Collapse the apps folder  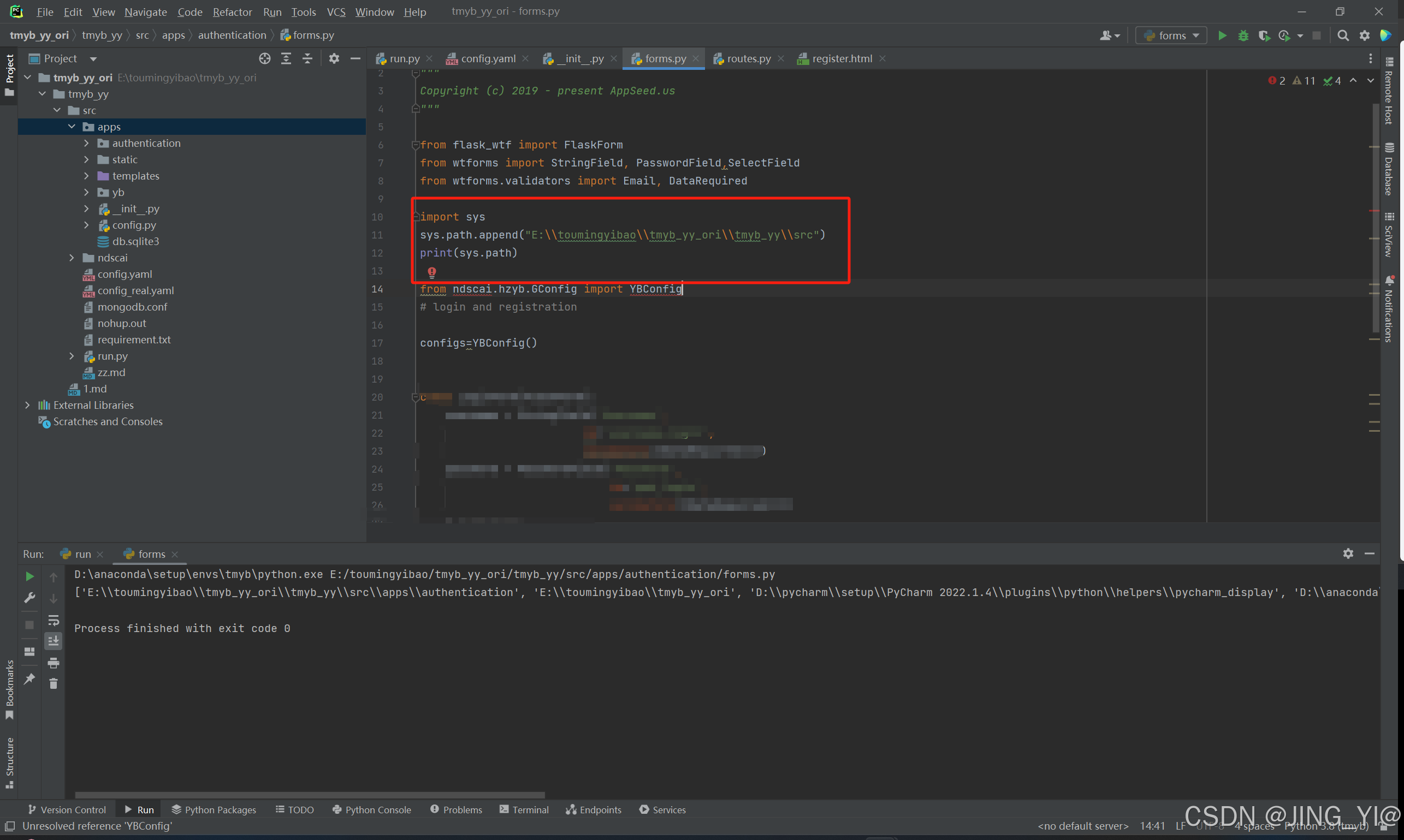[72, 127]
